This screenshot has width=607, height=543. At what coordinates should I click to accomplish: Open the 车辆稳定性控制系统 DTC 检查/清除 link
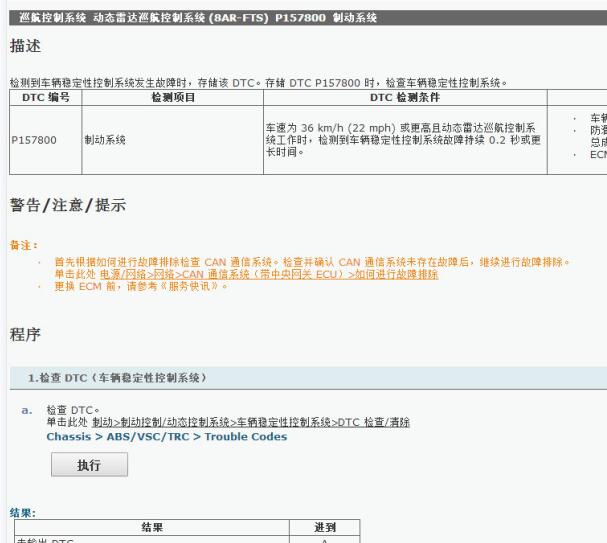coord(251,422)
